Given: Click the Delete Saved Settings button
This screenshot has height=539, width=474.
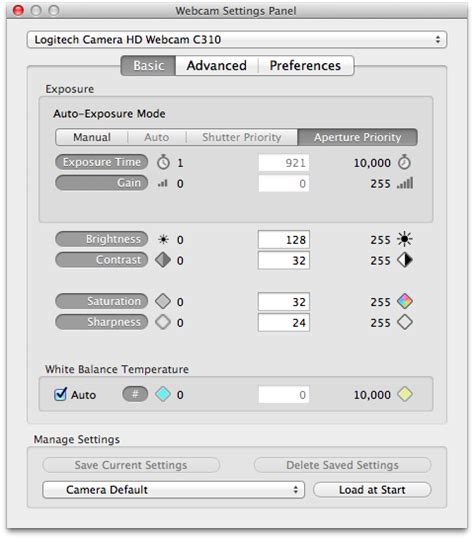Looking at the screenshot, I should (342, 465).
